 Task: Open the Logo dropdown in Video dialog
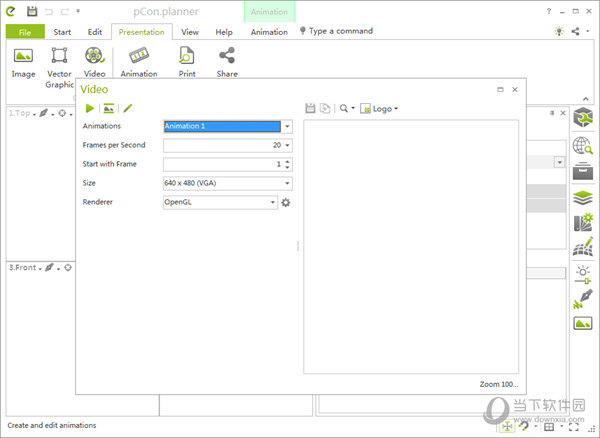tap(379, 109)
